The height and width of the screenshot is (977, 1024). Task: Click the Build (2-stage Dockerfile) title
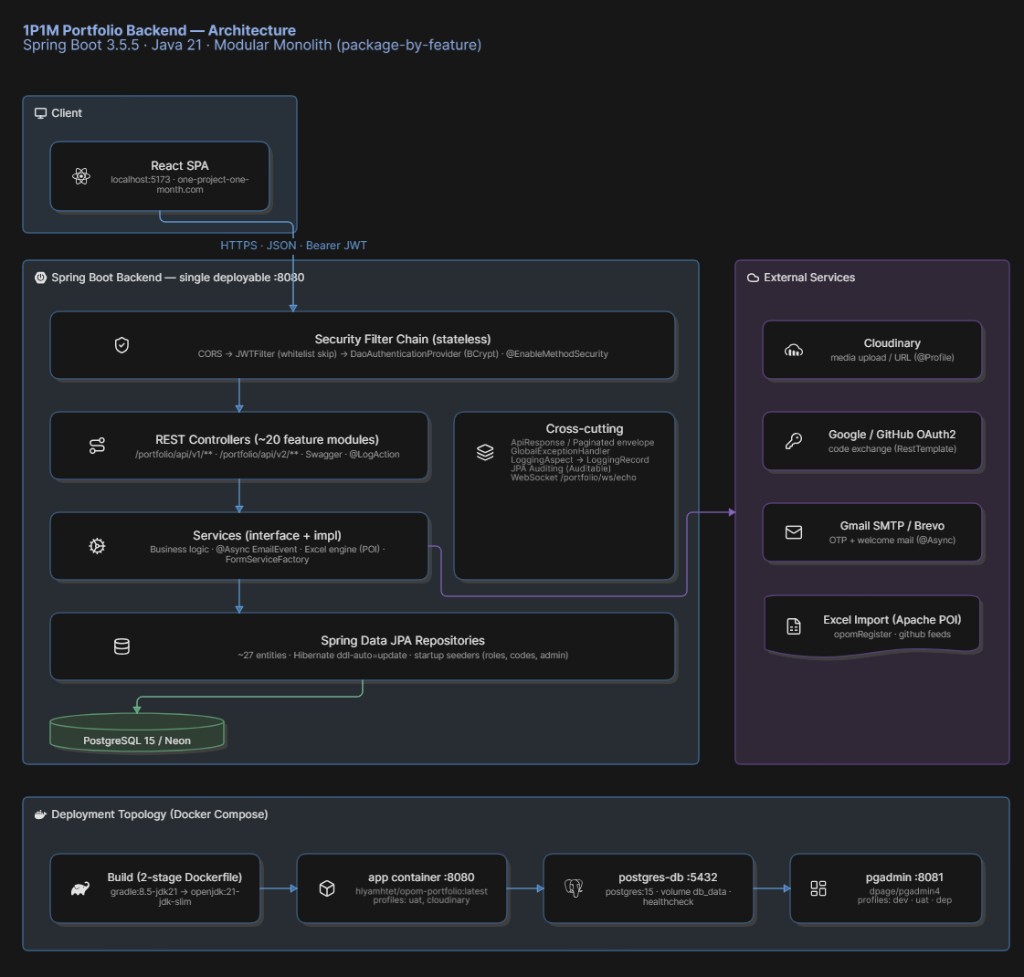(x=174, y=877)
